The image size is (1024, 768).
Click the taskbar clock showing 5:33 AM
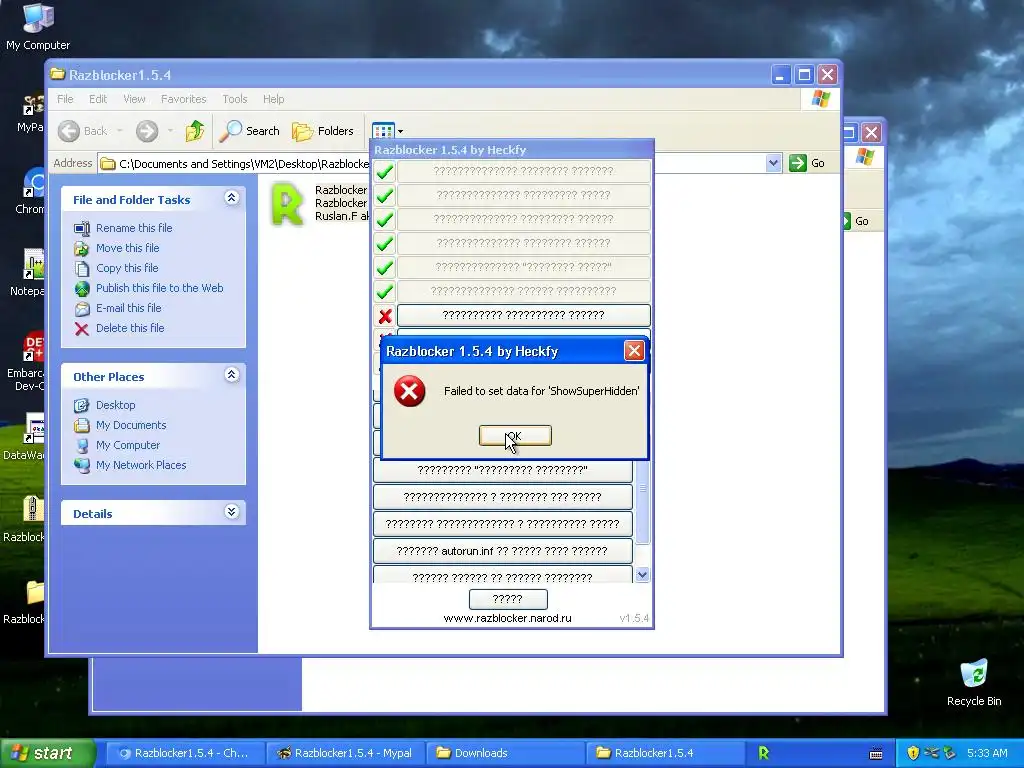point(987,753)
